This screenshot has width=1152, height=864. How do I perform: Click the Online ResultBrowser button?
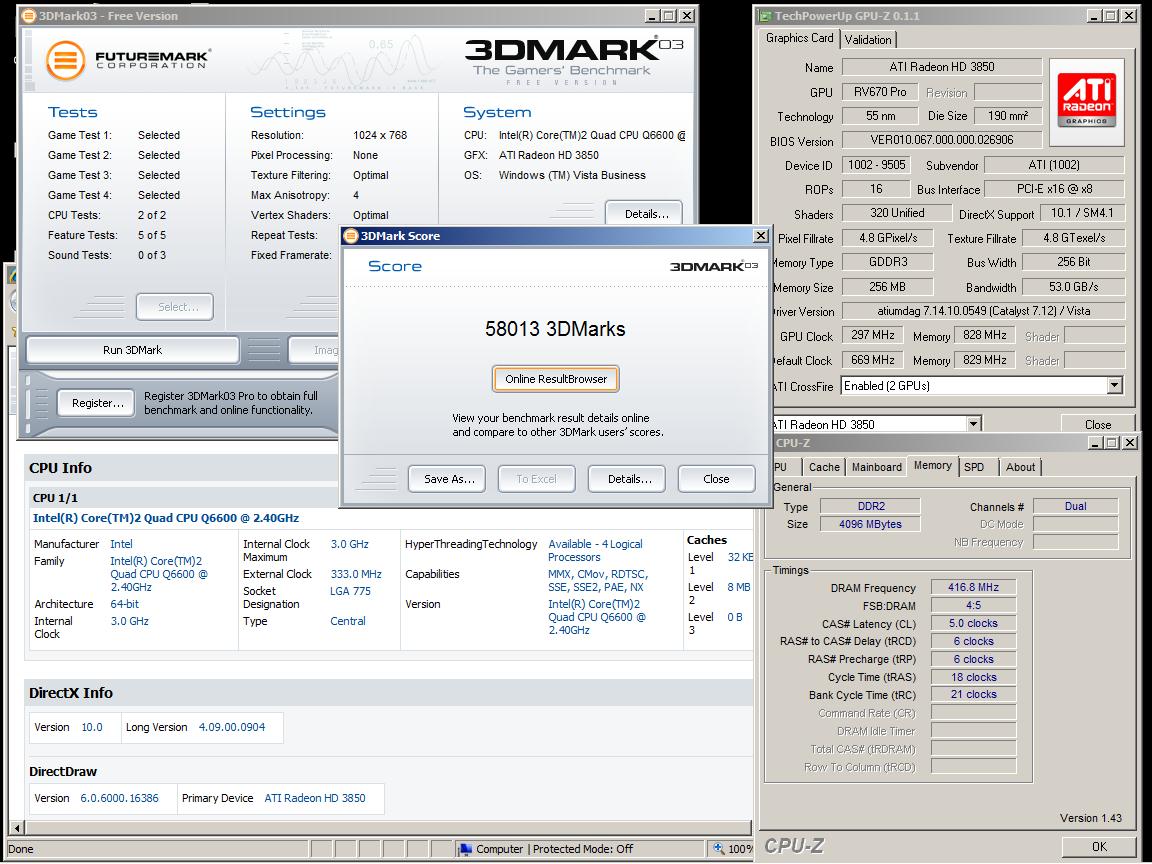point(555,379)
